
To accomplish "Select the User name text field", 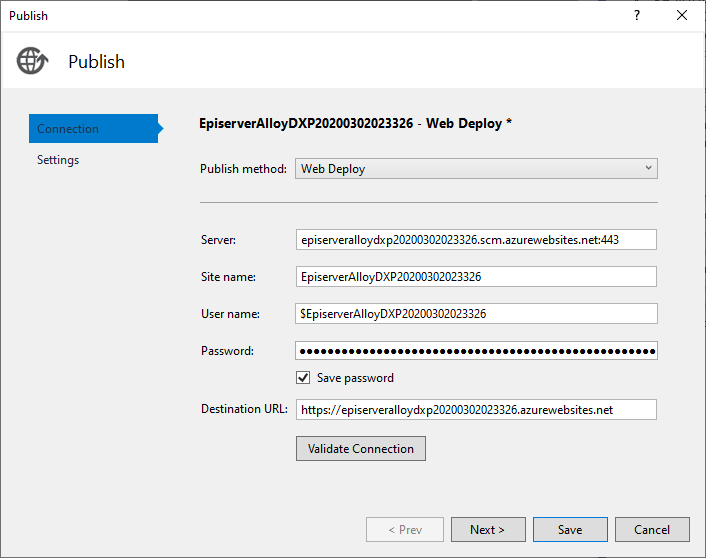I will pyautogui.click(x=476, y=313).
